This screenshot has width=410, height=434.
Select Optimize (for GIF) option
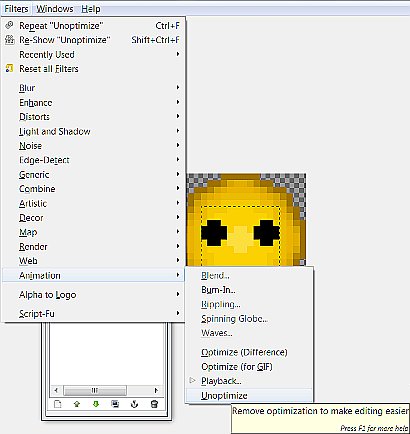tap(249, 367)
